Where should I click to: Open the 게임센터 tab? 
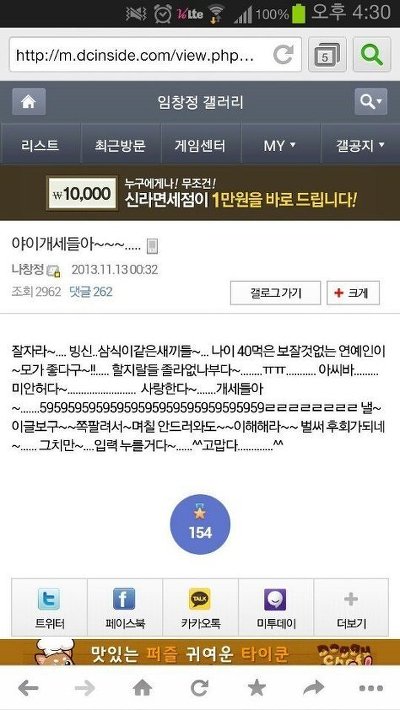200,145
